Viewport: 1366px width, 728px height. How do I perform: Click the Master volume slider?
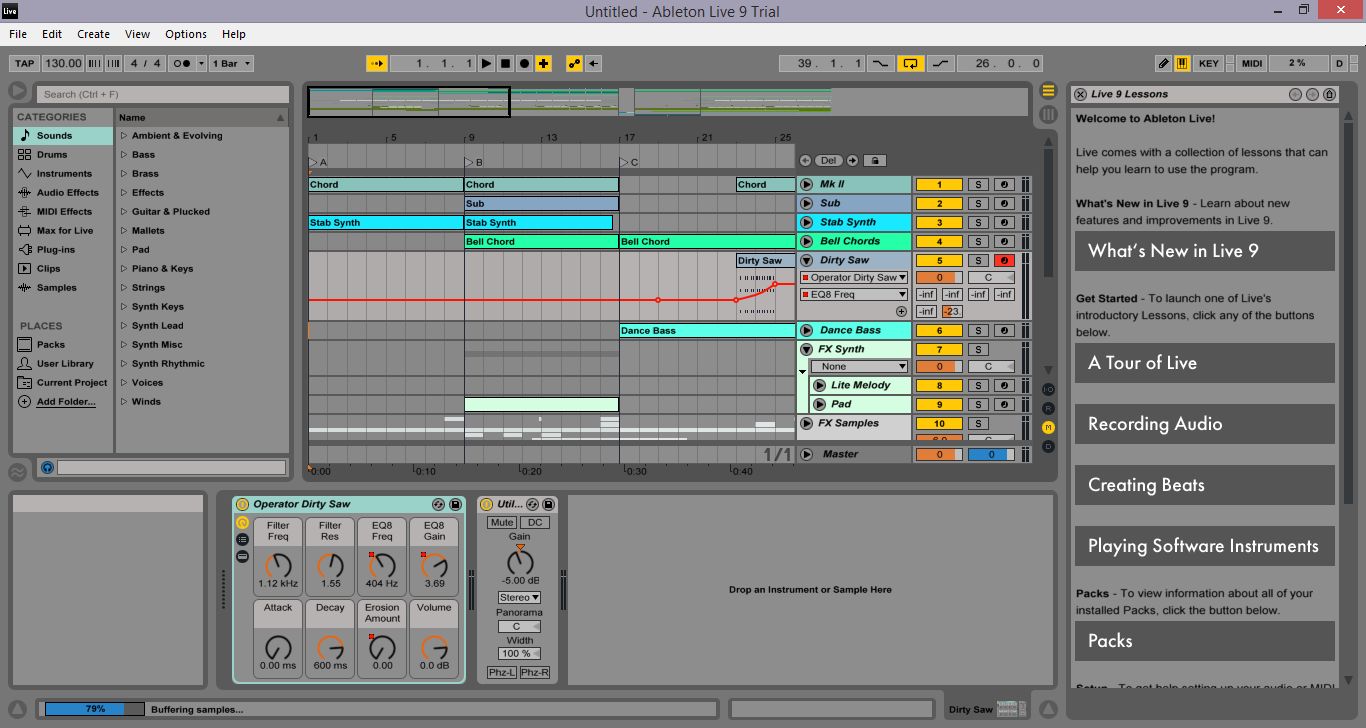click(x=938, y=455)
